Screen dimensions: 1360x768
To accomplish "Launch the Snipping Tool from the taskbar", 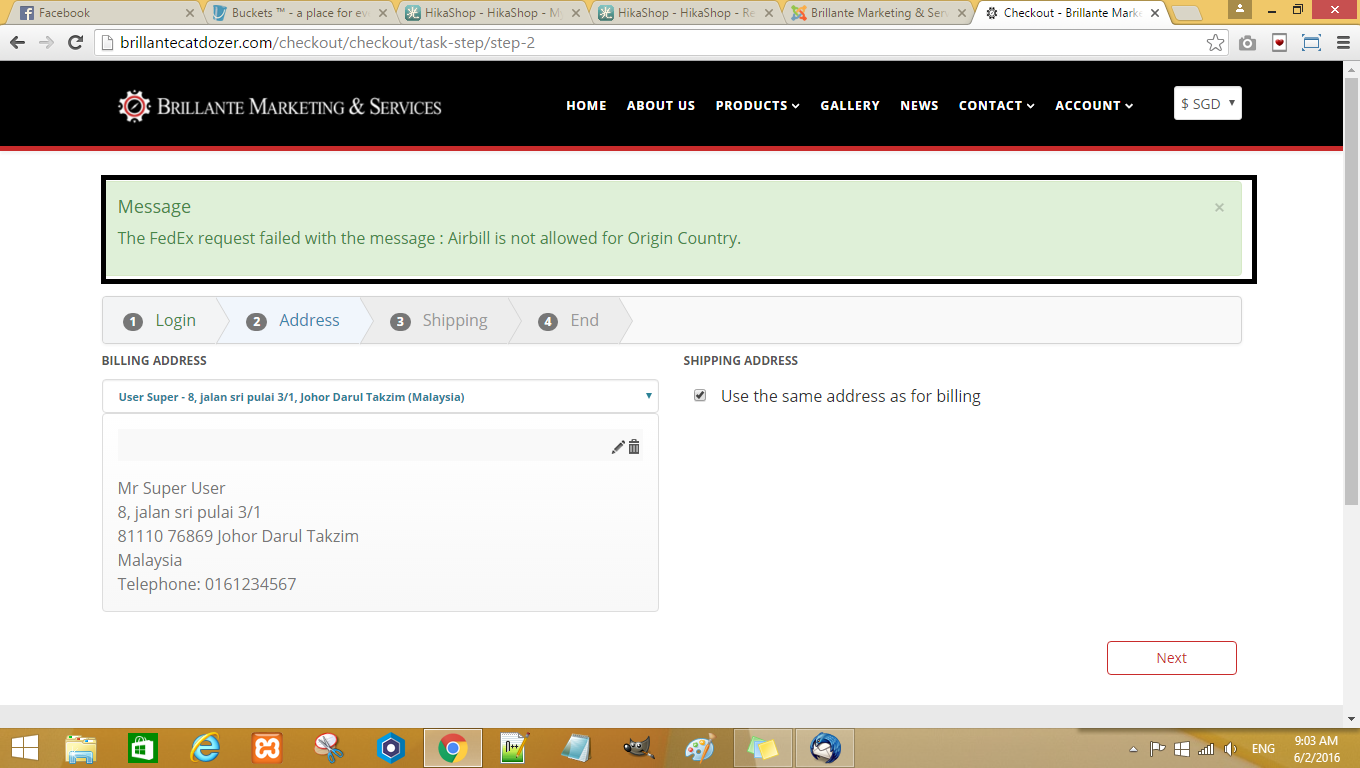I will point(329,748).
